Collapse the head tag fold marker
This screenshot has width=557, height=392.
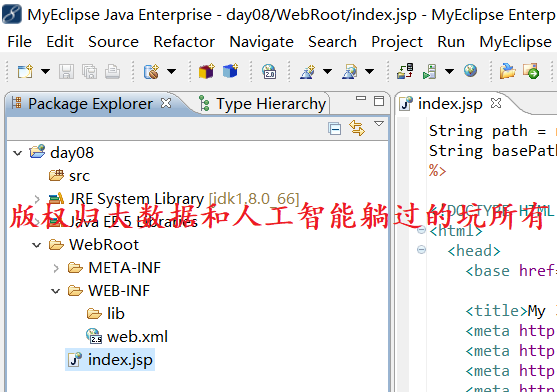coord(421,250)
